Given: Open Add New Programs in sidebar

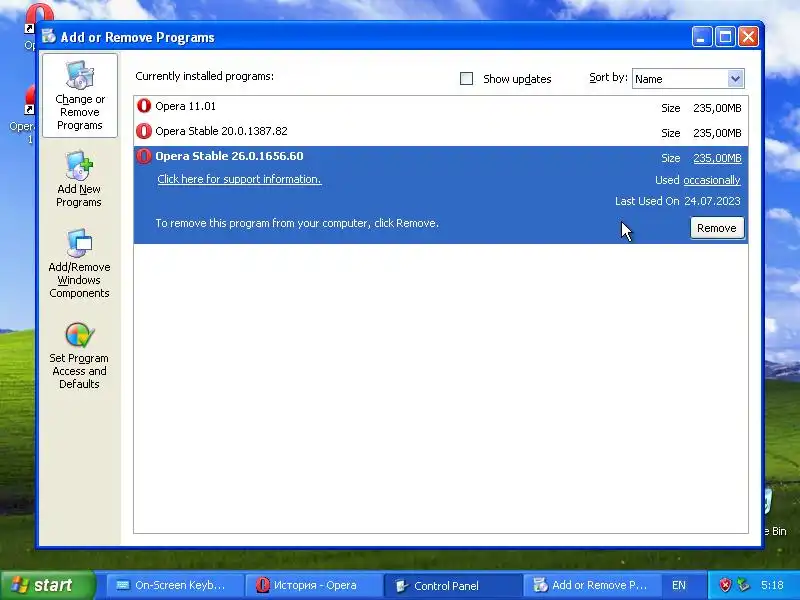Looking at the screenshot, I should tap(79, 179).
